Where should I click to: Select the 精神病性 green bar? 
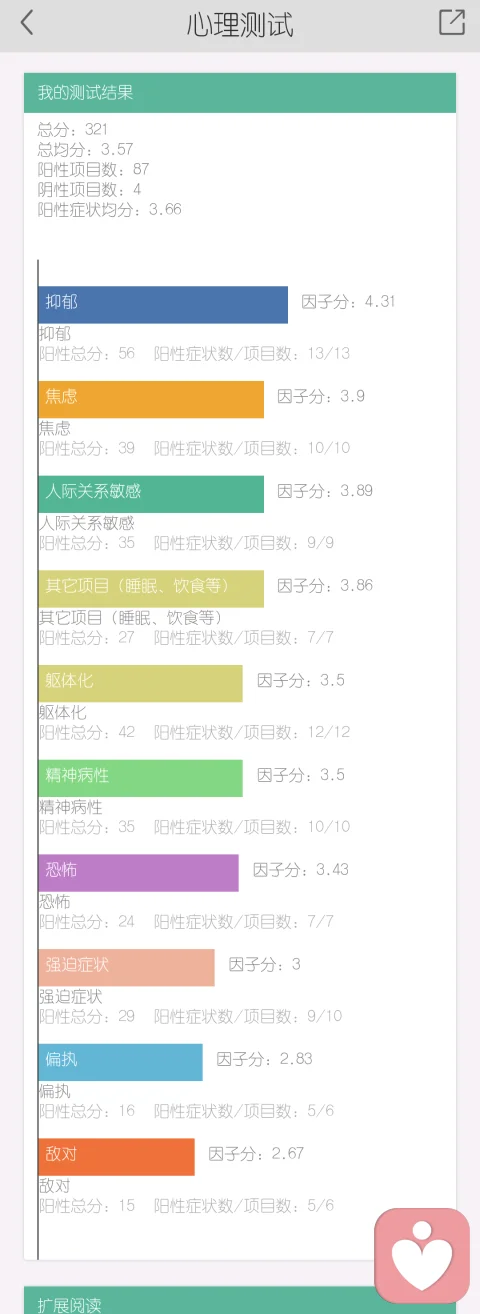click(140, 778)
